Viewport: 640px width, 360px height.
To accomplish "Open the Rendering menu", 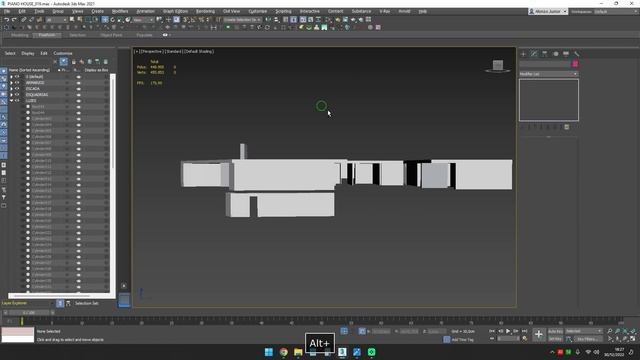I will click(205, 11).
